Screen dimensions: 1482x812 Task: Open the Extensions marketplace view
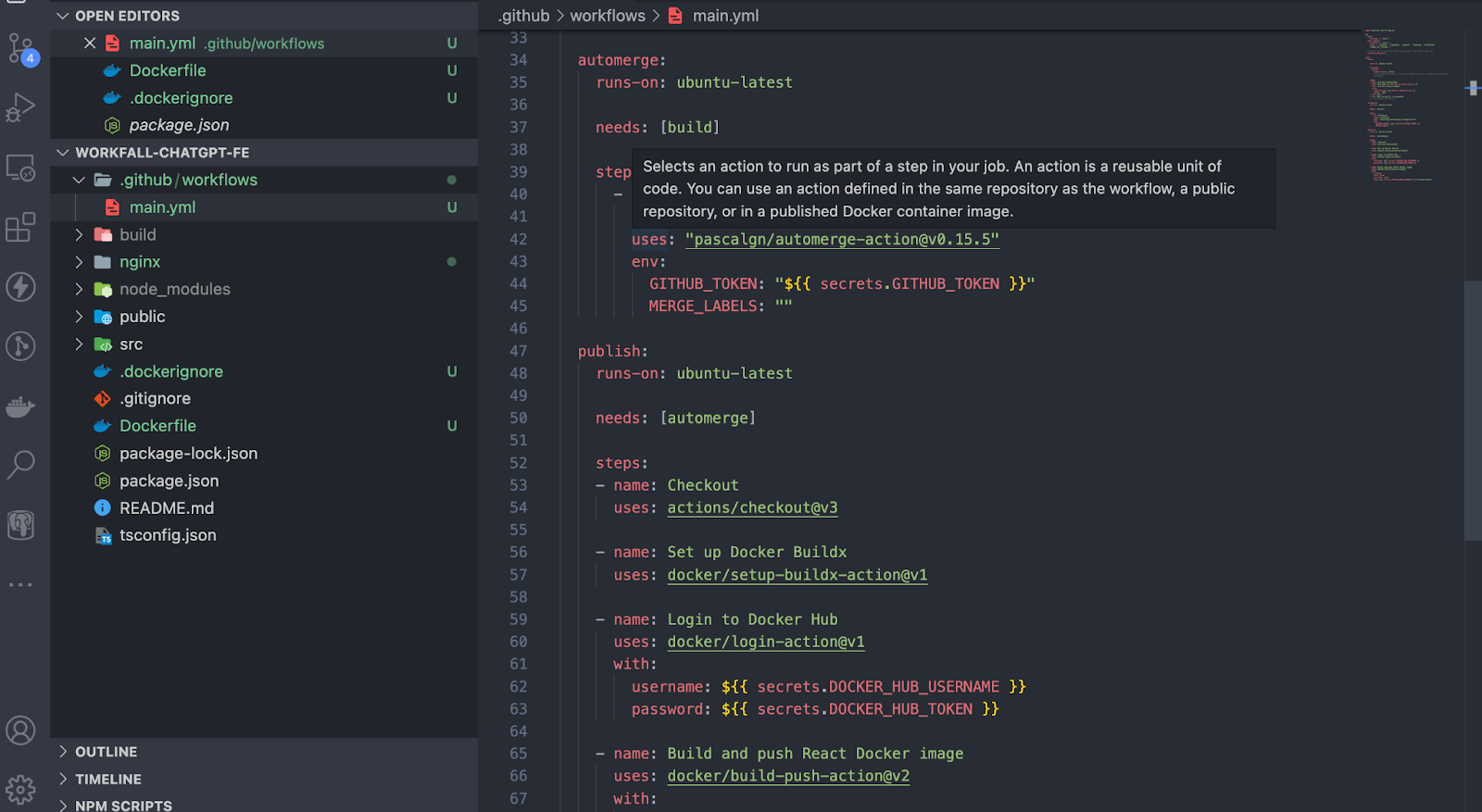click(20, 227)
